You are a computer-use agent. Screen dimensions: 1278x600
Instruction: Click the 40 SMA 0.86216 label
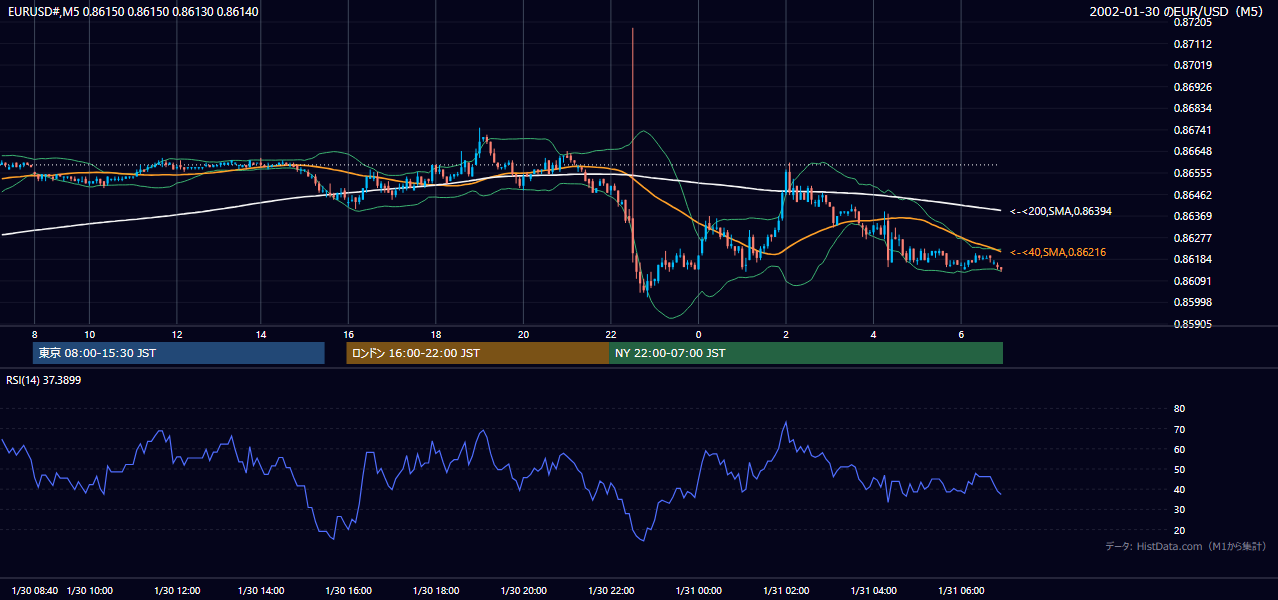(1058, 253)
